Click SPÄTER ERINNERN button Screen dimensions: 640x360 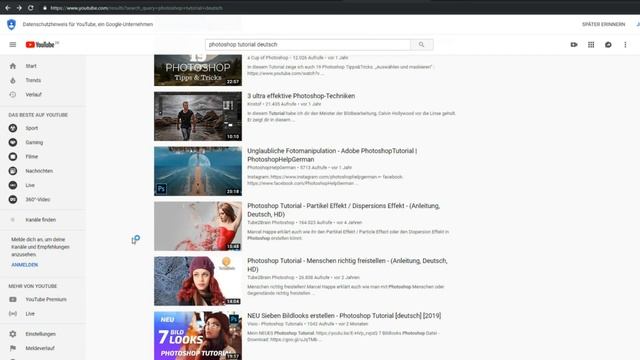[603, 24]
